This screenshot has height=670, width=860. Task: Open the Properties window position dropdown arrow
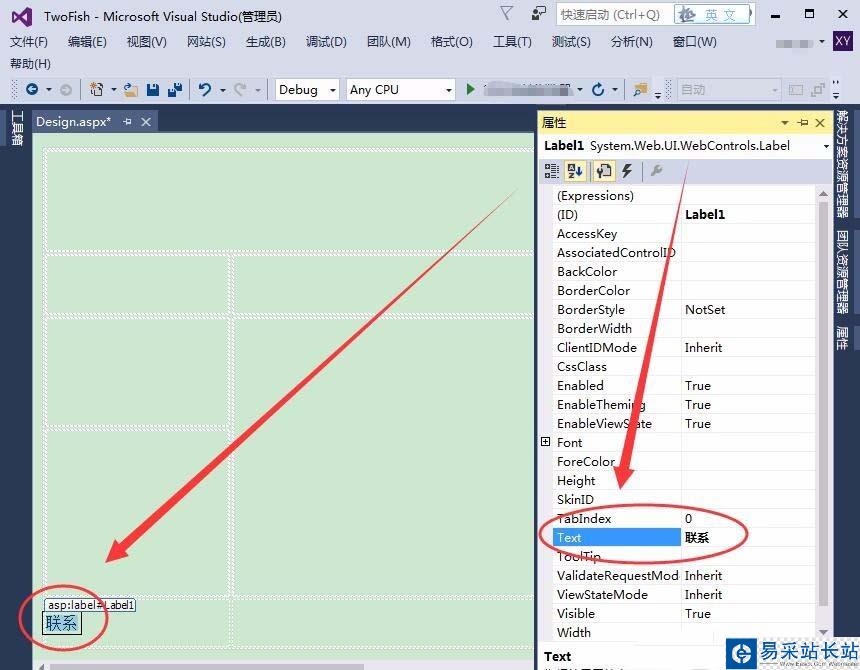point(785,123)
